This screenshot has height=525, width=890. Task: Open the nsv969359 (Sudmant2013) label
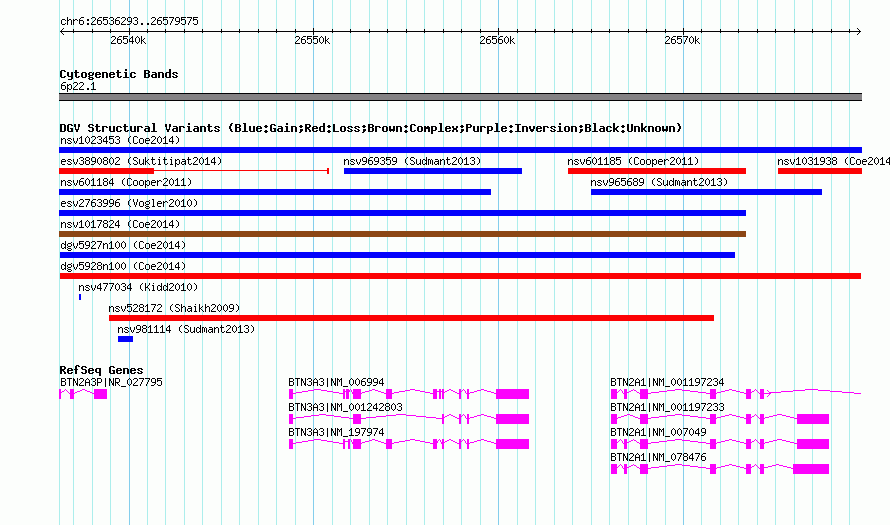[412, 161]
